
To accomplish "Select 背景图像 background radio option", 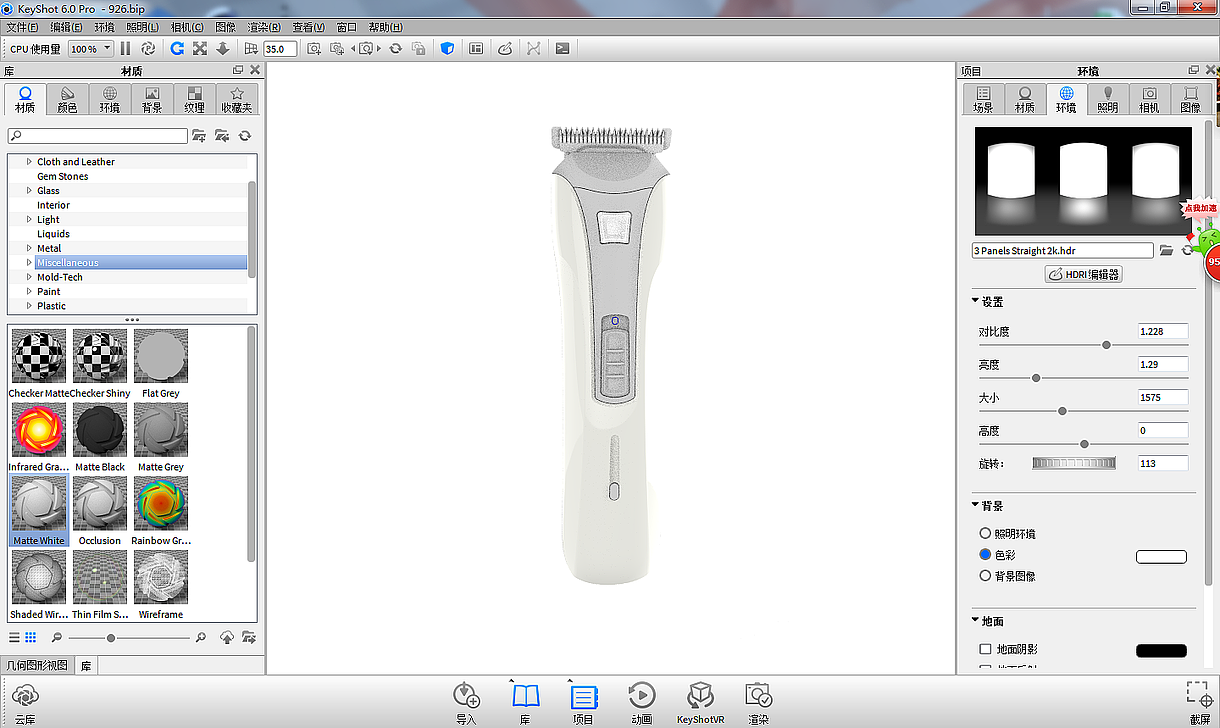I will click(985, 576).
